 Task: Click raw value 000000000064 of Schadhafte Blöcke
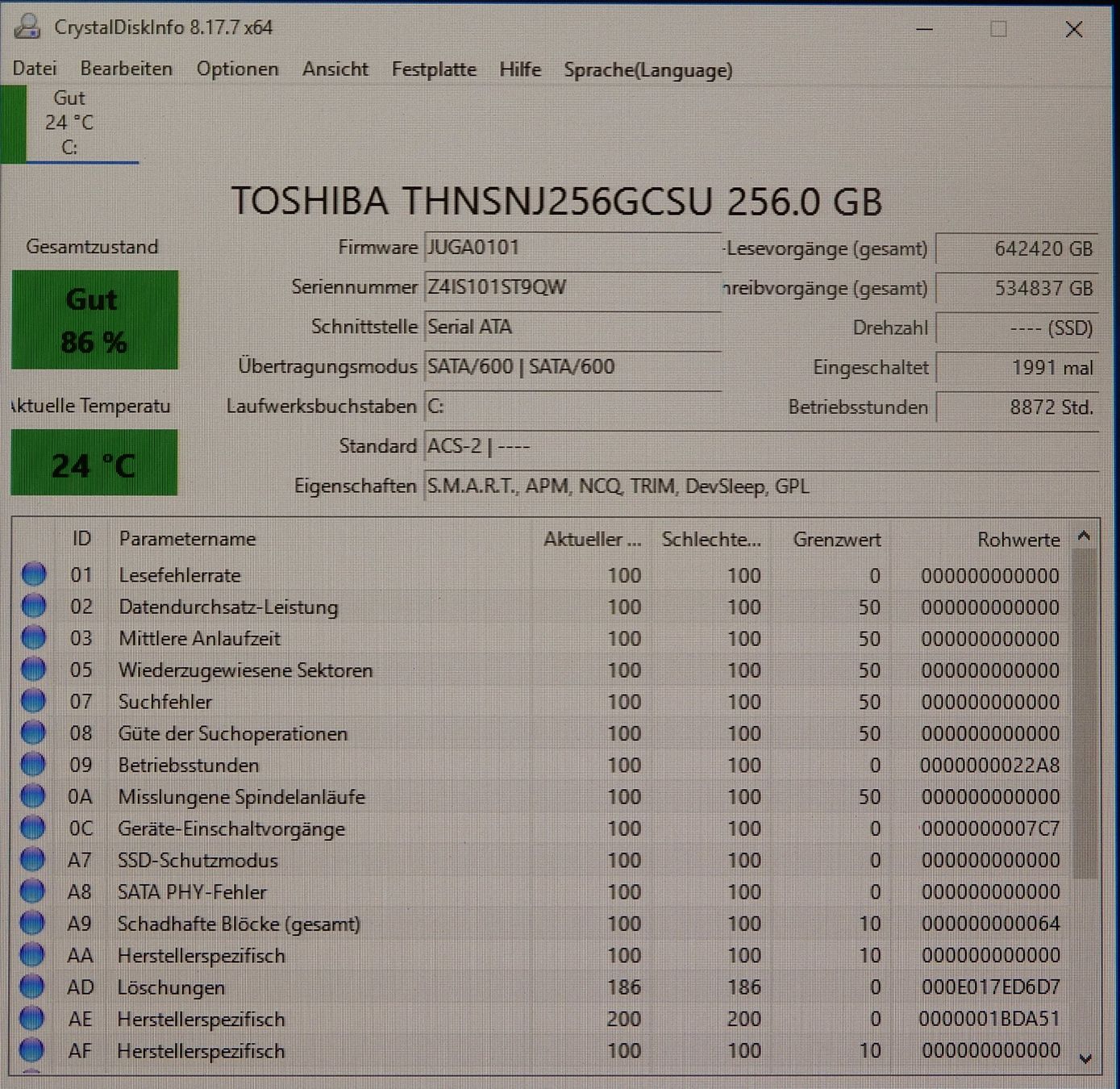[990, 924]
